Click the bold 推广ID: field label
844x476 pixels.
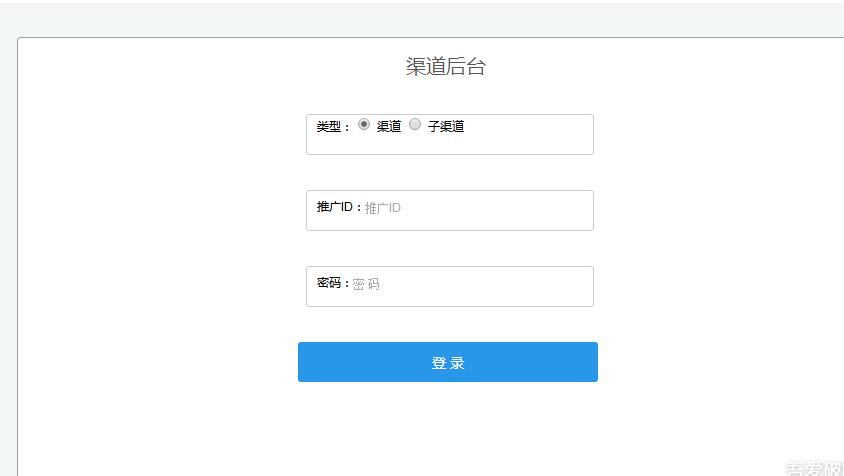point(339,207)
